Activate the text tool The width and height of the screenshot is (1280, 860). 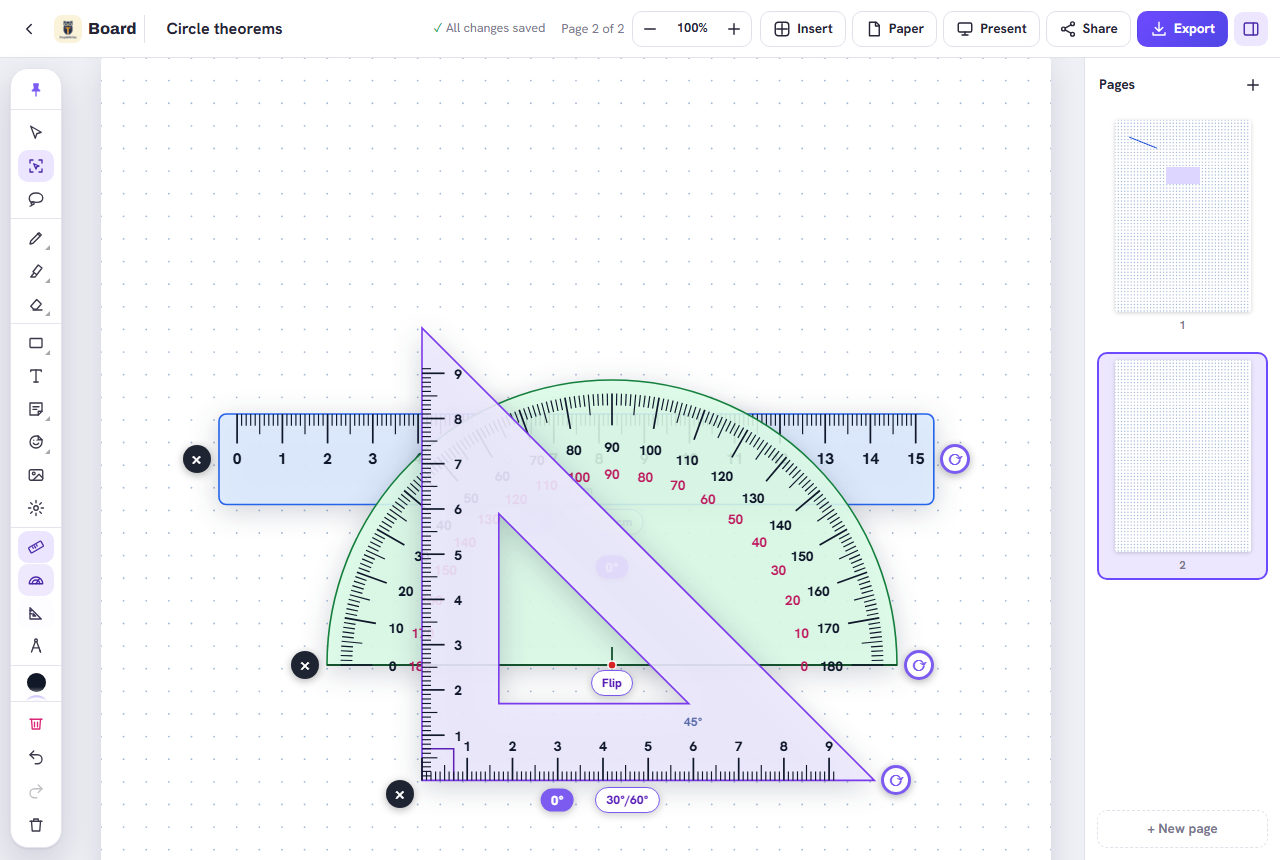pos(36,376)
